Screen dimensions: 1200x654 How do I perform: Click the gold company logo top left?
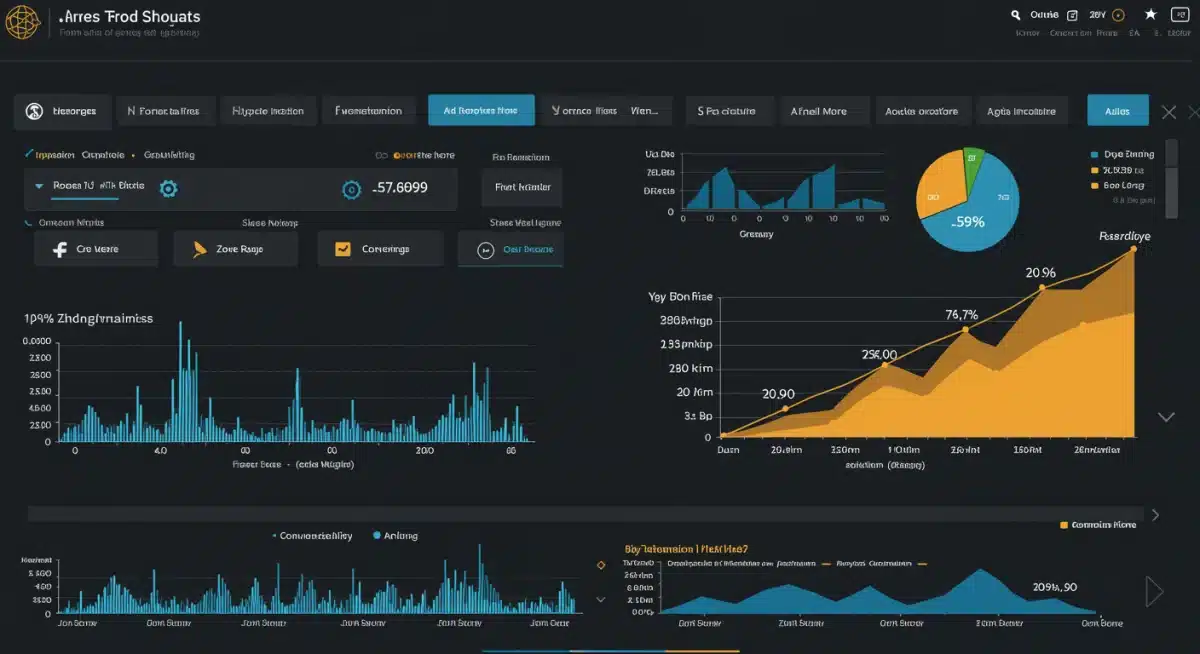(x=22, y=21)
